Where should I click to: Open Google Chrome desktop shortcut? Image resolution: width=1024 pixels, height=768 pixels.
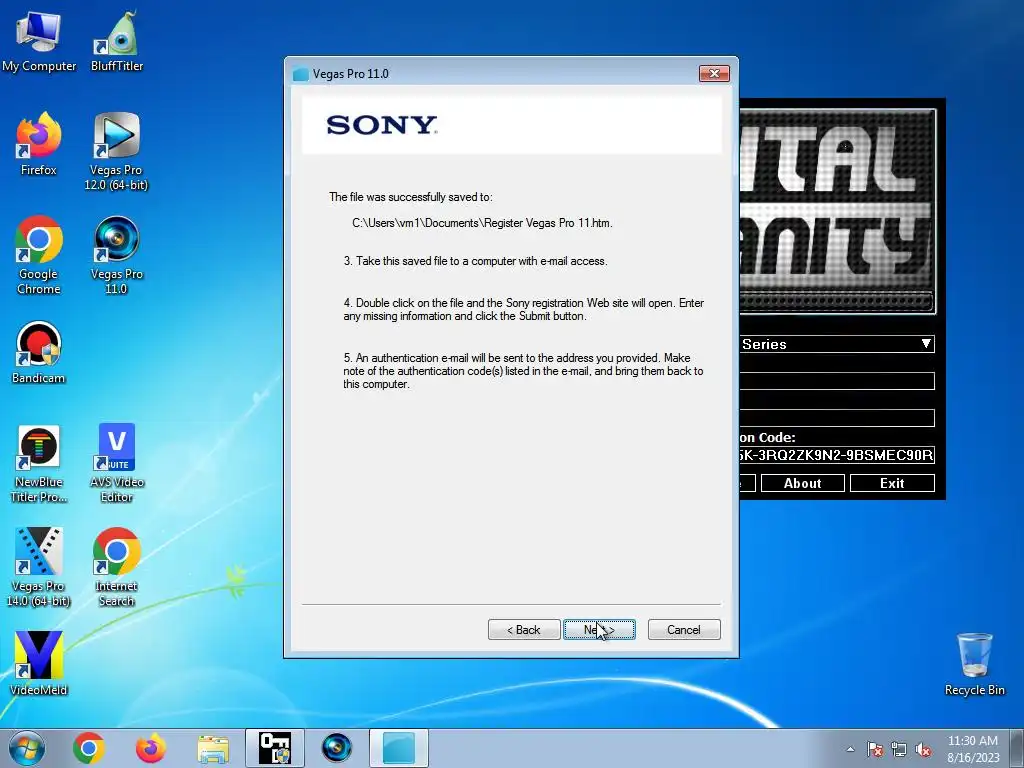pos(39,255)
